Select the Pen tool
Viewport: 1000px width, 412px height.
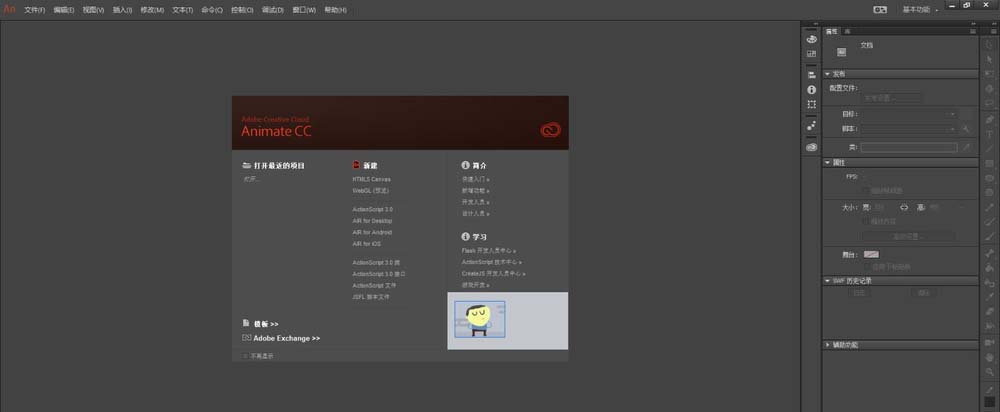pos(990,119)
